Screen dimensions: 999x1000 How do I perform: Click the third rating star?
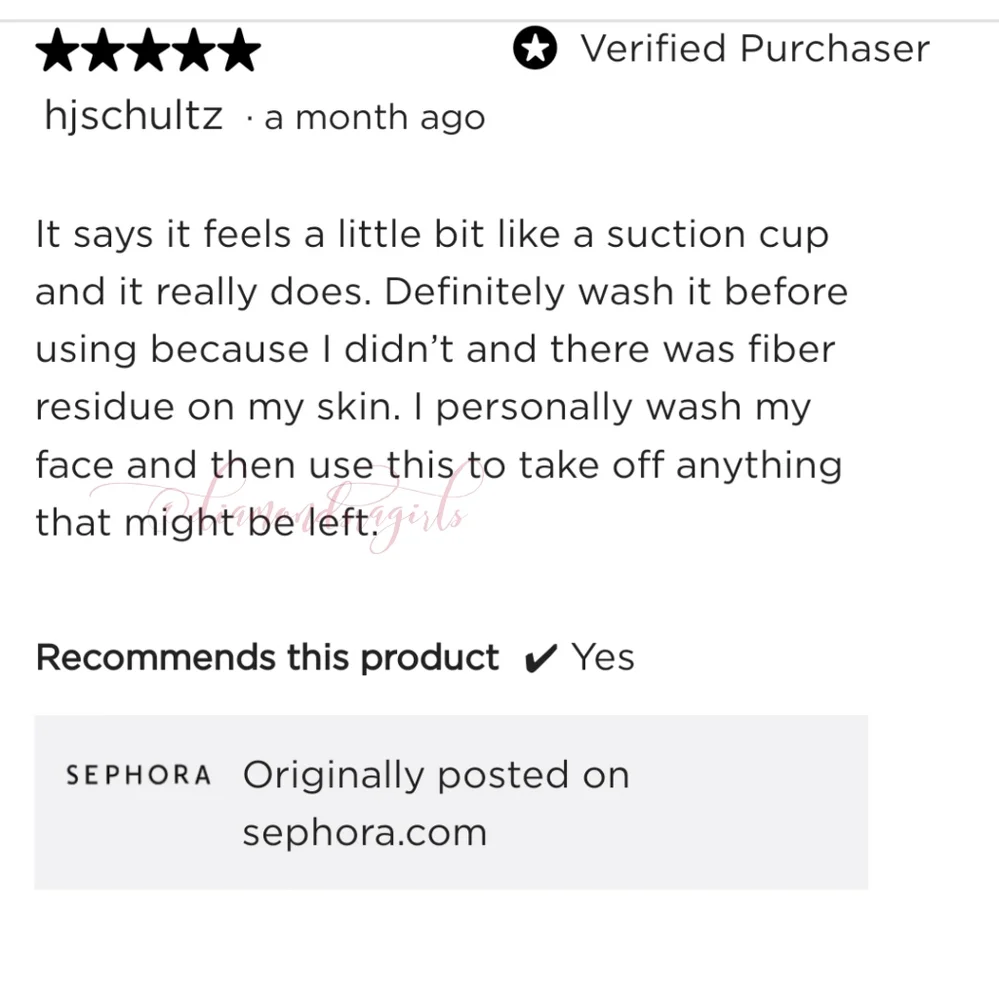tap(148, 50)
